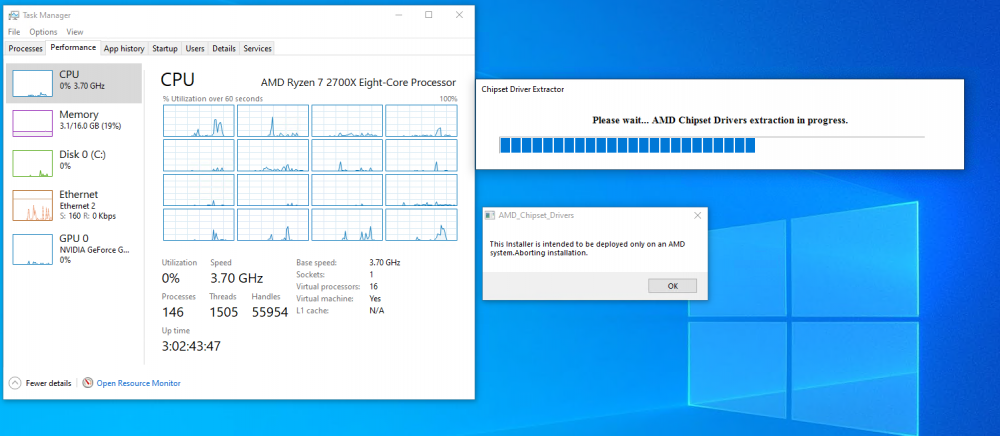Click the '% Utilization over 60 seconds' label
The image size is (1000, 436).
point(212,99)
